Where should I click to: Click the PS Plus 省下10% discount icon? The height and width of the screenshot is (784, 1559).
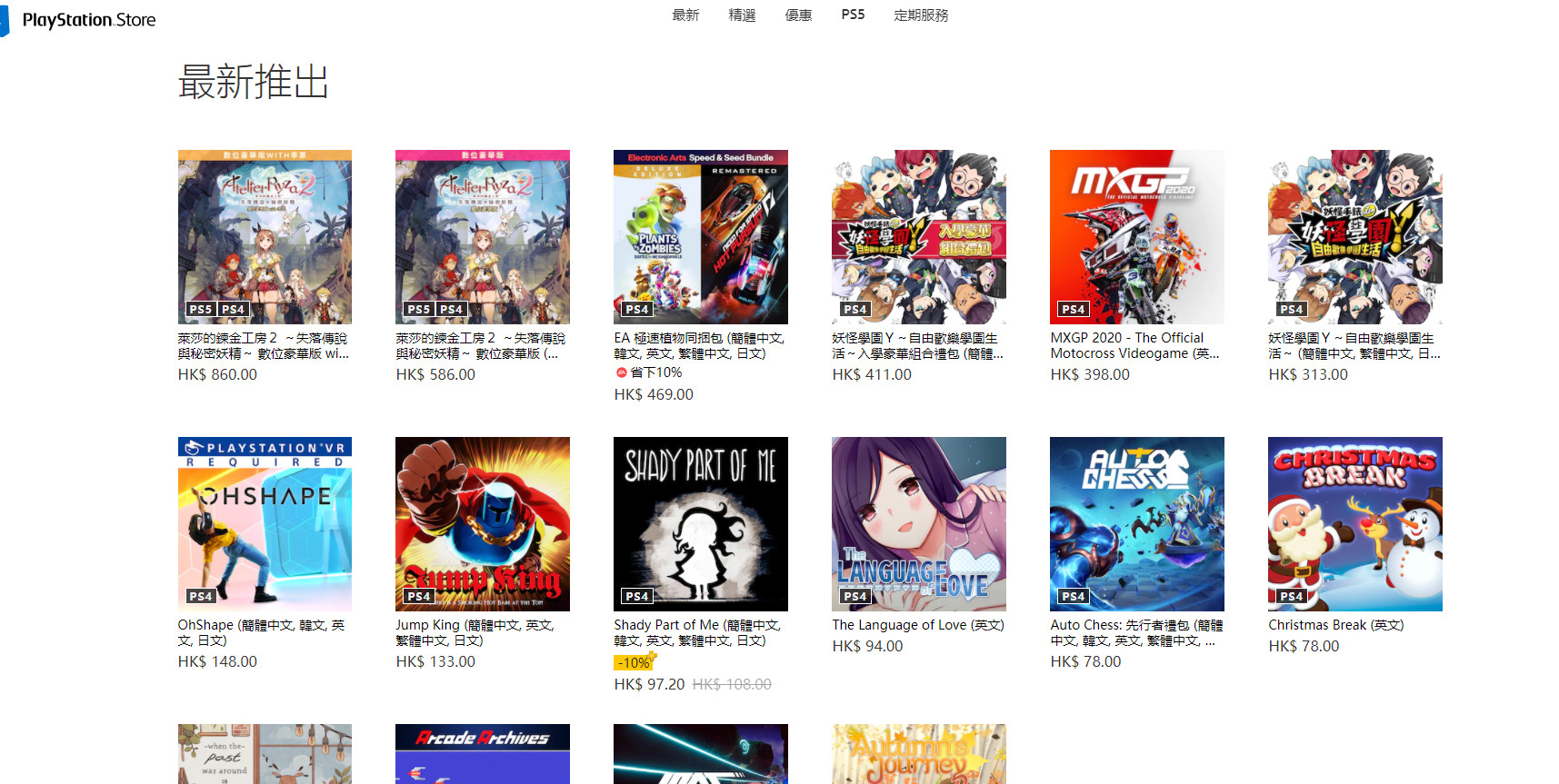point(622,372)
